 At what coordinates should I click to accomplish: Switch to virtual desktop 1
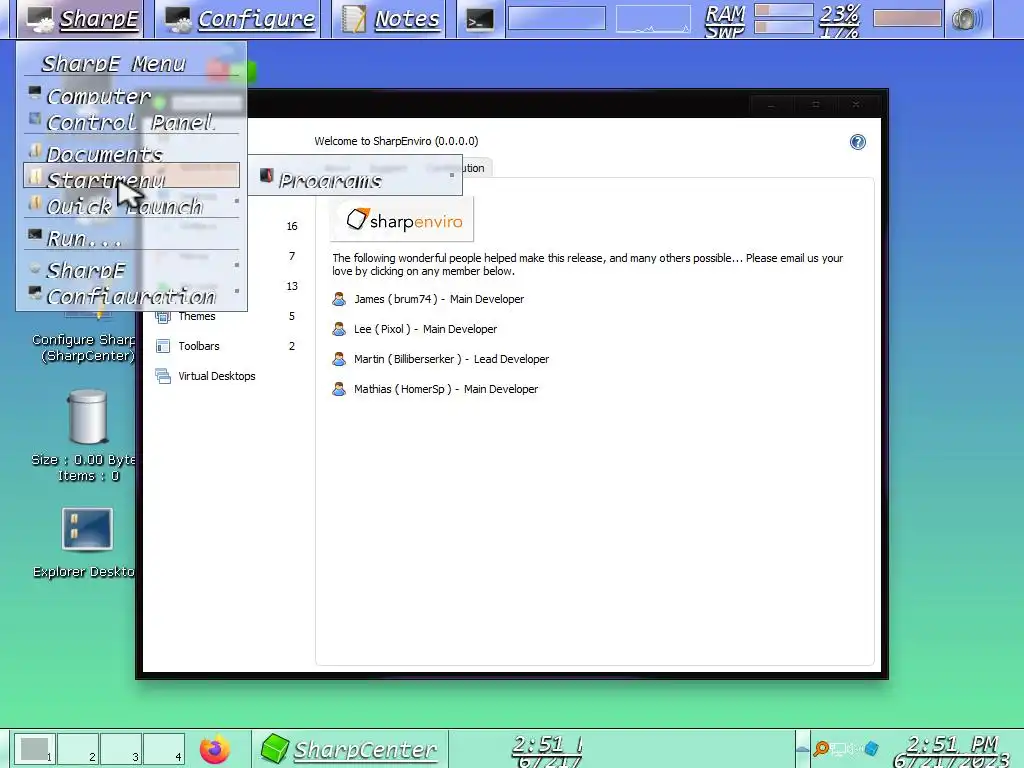(35, 748)
